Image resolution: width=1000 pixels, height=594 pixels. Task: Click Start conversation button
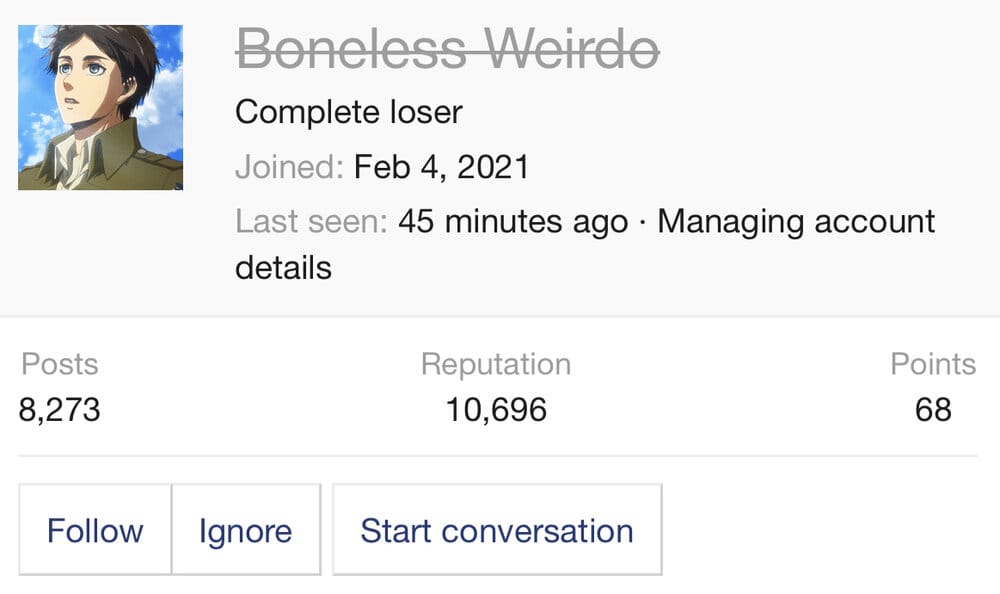[x=497, y=530]
